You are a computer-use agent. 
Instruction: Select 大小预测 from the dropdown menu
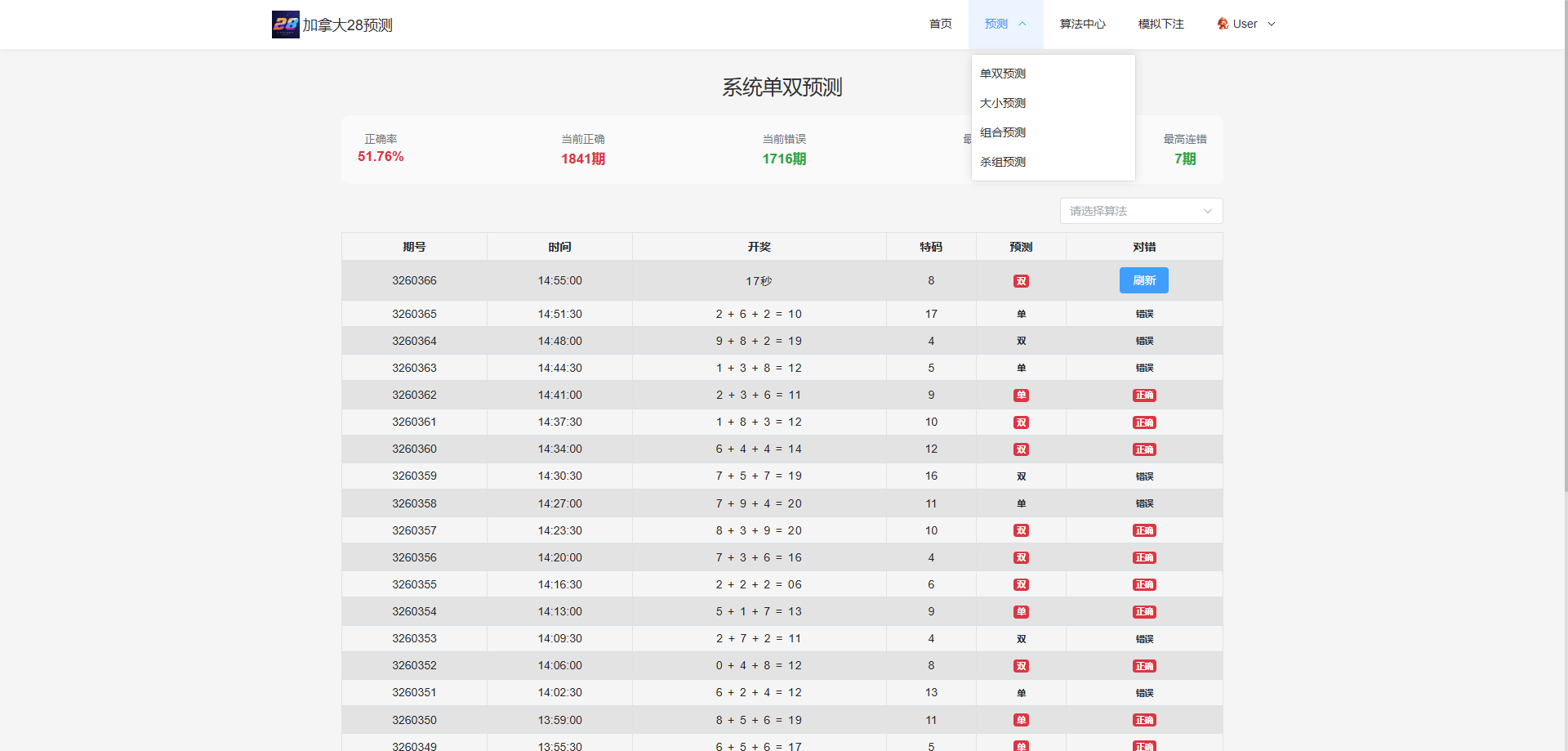(x=1003, y=103)
